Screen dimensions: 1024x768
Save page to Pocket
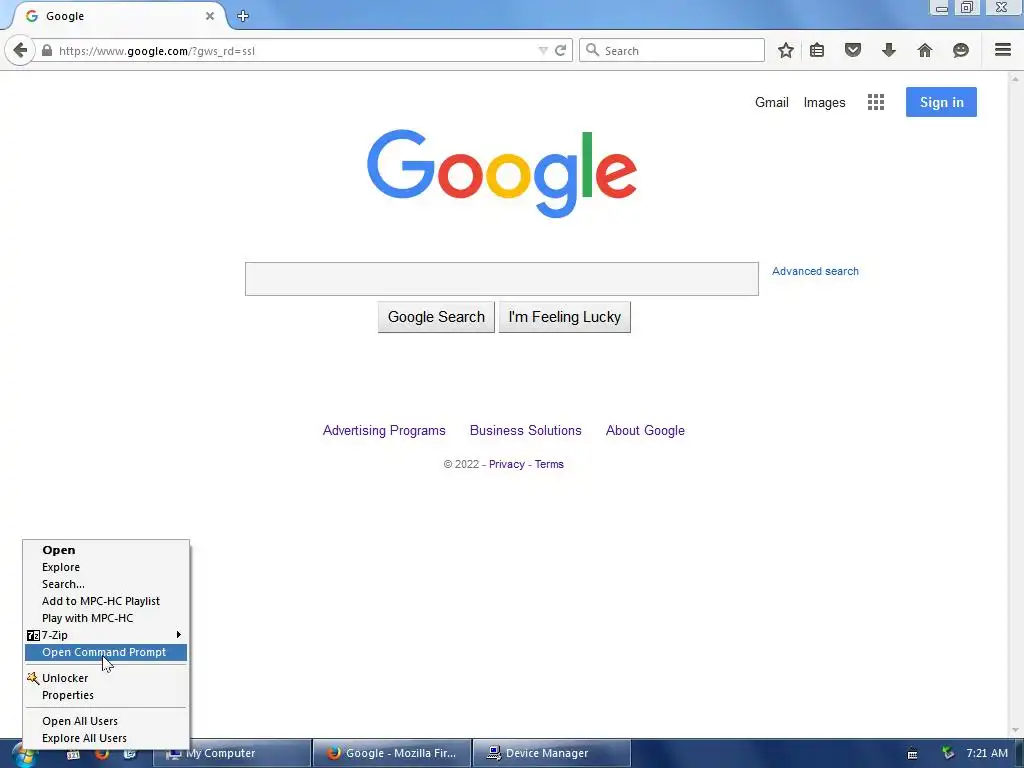pyautogui.click(x=853, y=50)
